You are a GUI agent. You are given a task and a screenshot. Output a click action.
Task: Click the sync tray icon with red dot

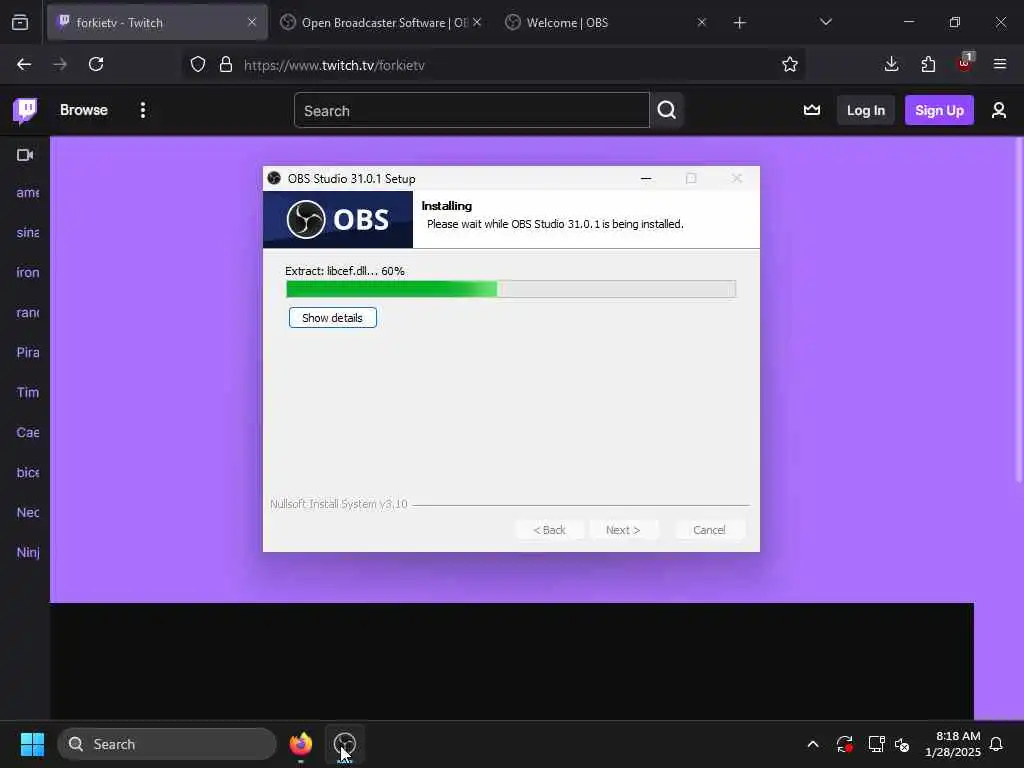click(844, 744)
